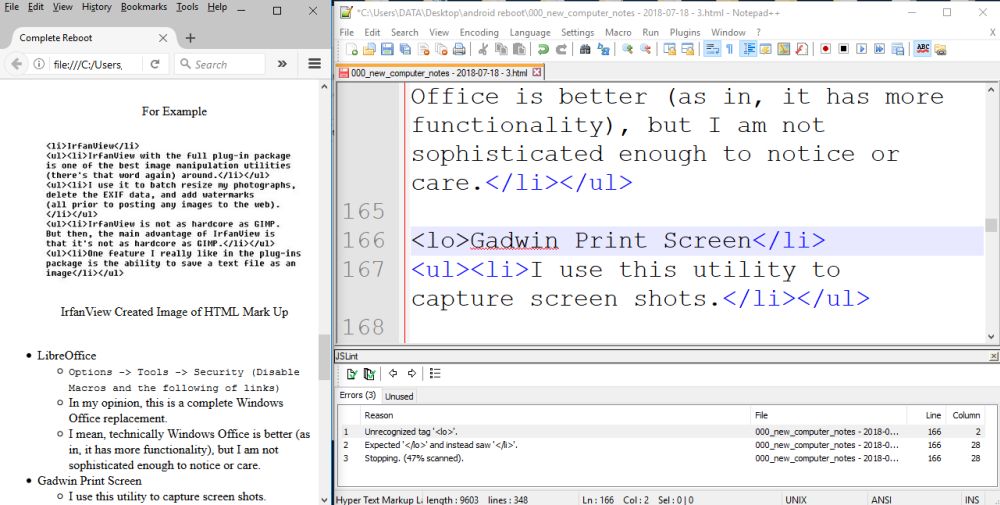
Task: Open the Plugins menu in Notepad++
Action: point(685,32)
